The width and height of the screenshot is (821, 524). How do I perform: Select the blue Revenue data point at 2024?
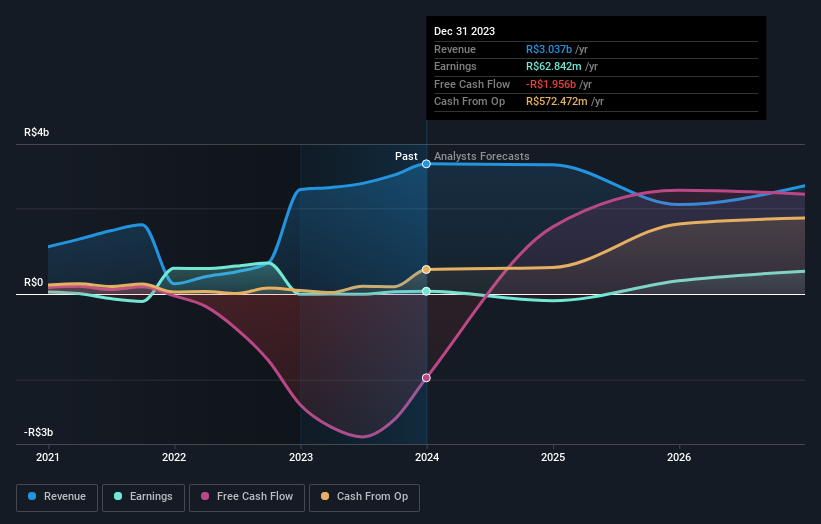[x=426, y=164]
